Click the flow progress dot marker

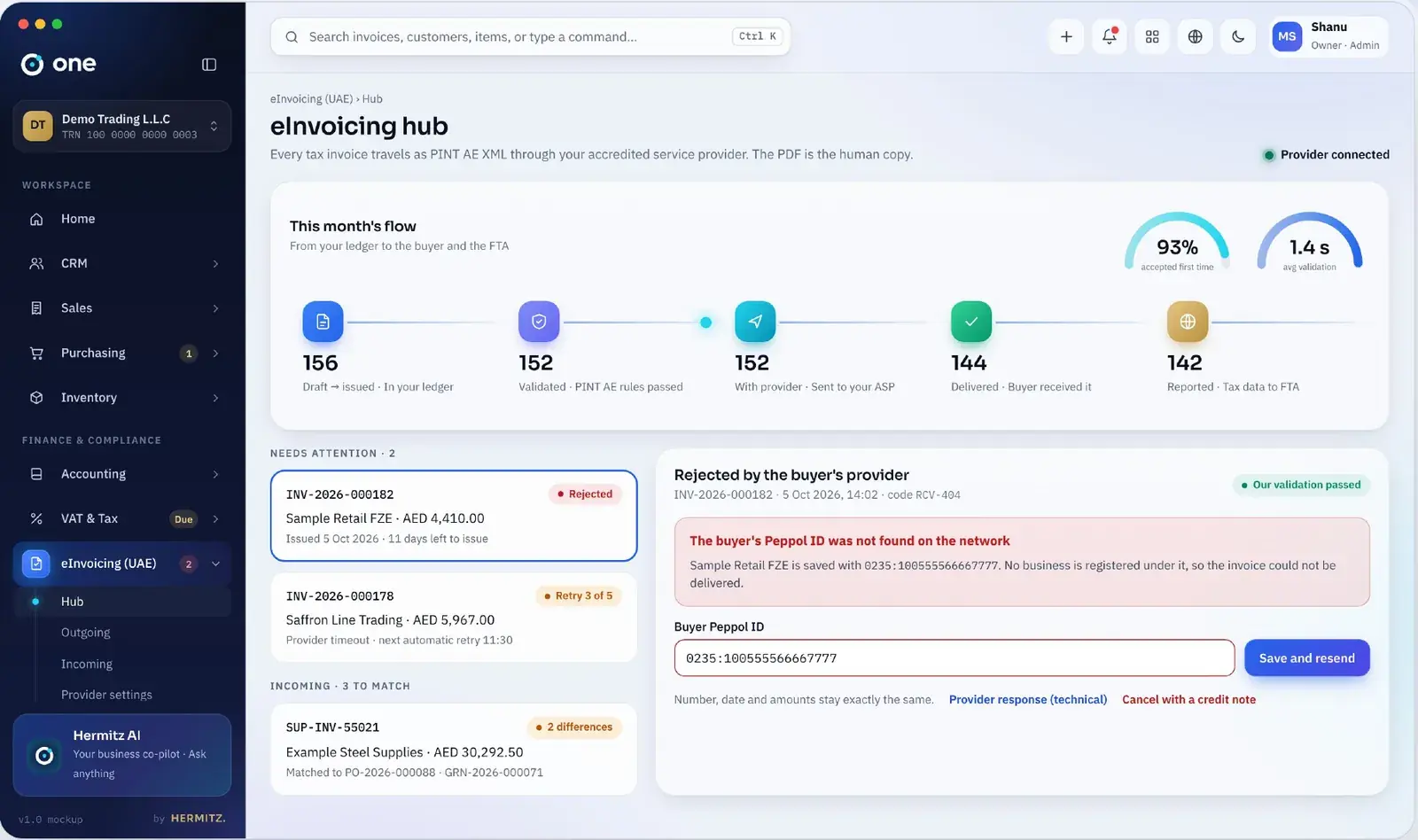706,323
